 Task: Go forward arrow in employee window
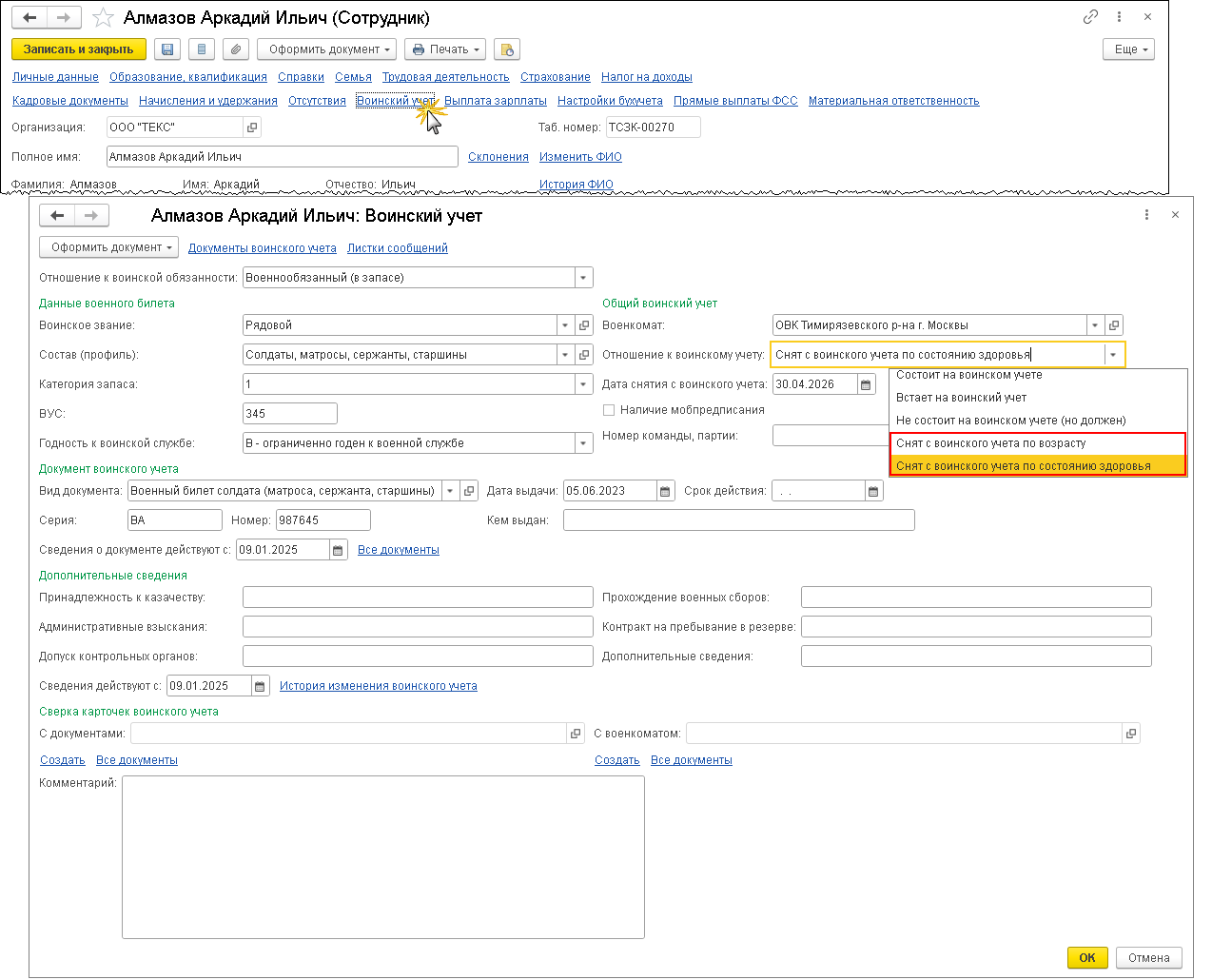point(64,18)
